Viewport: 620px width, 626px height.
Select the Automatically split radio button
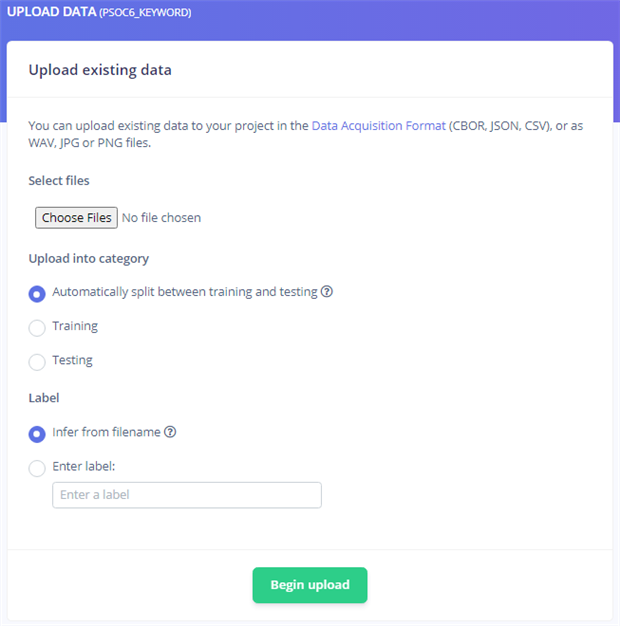click(x=37, y=293)
